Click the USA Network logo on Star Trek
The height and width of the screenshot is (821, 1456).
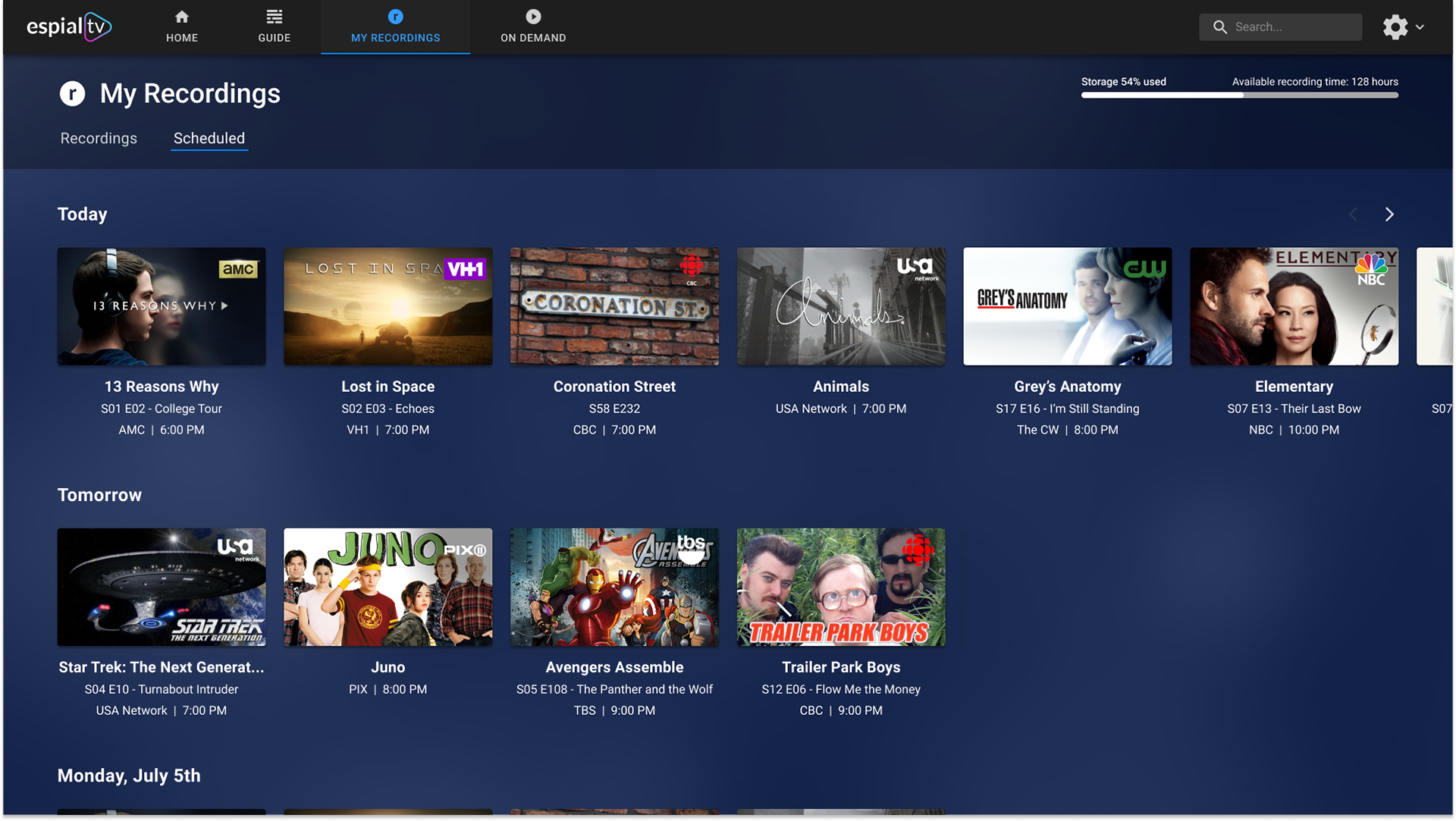(x=238, y=550)
